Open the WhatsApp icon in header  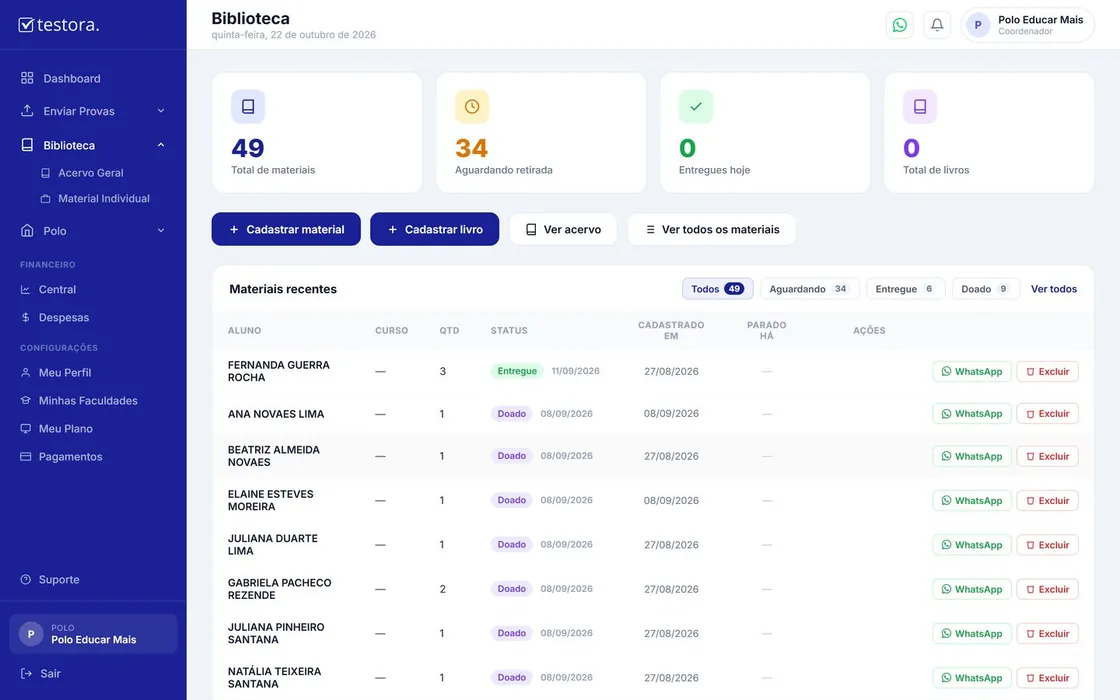[x=899, y=25]
